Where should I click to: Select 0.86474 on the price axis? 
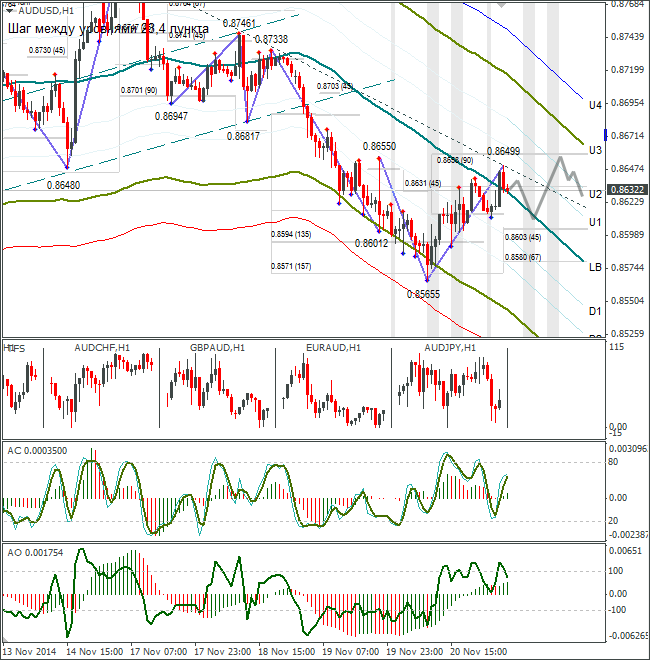pyautogui.click(x=627, y=169)
